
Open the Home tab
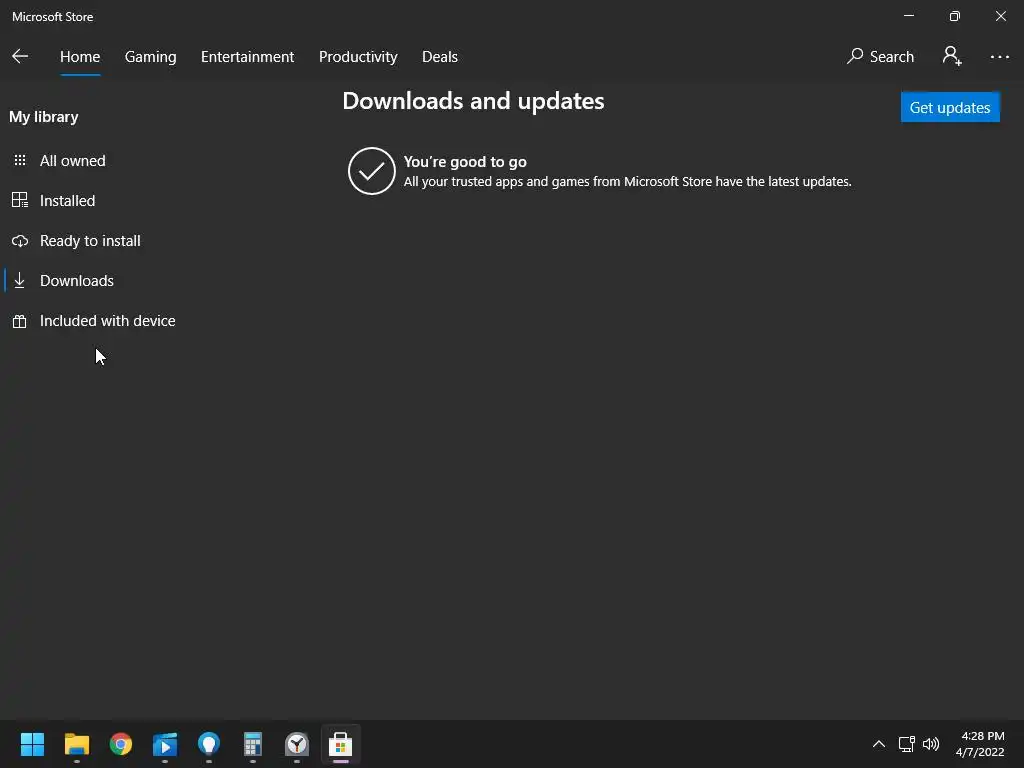click(80, 57)
